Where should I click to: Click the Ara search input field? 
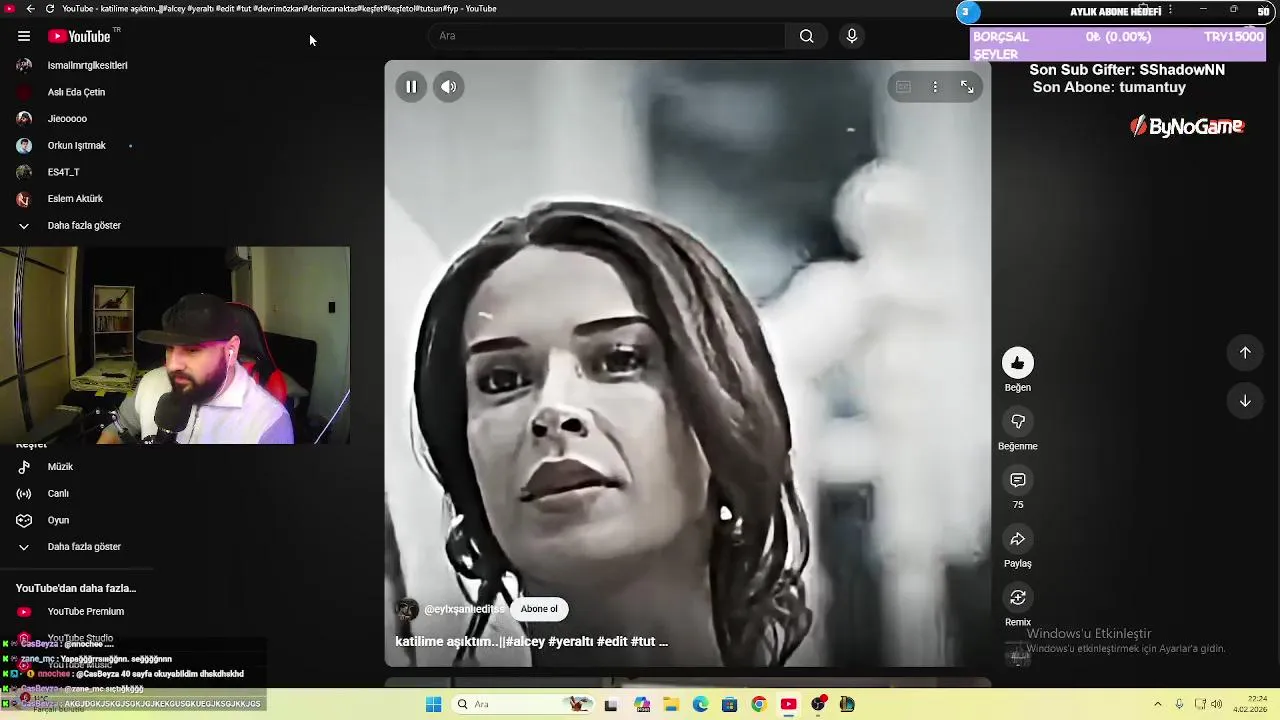[x=607, y=36]
